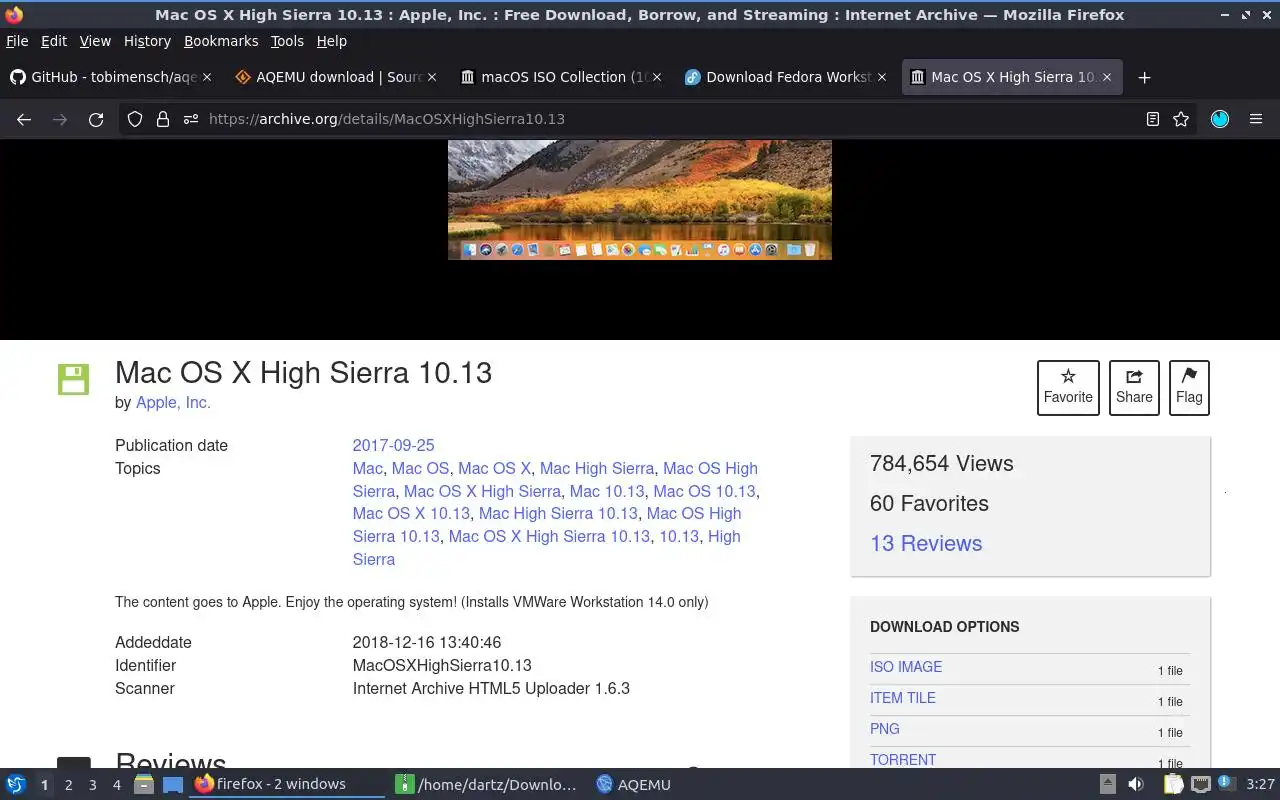Open the desktop start menu icon in taskbar
The image size is (1280, 800).
[15, 785]
